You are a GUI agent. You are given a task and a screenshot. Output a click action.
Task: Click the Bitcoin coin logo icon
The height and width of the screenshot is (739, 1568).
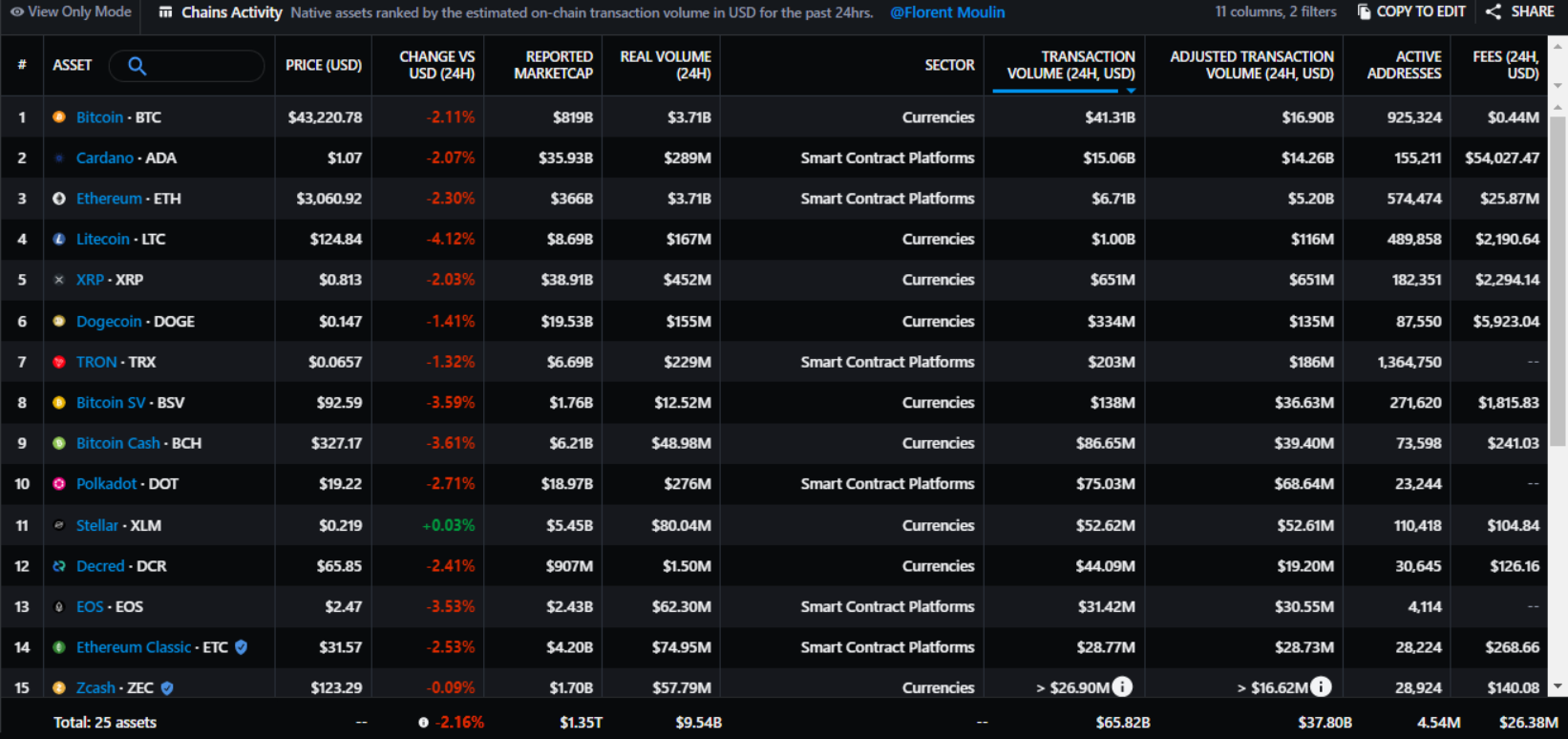pyautogui.click(x=59, y=117)
